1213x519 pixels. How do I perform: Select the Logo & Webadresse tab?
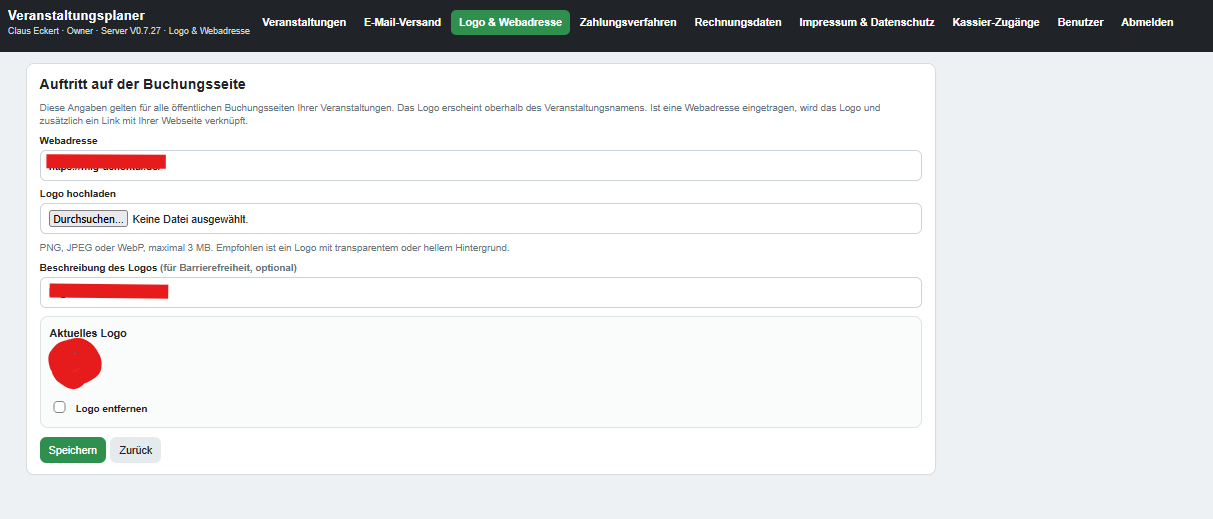point(510,22)
